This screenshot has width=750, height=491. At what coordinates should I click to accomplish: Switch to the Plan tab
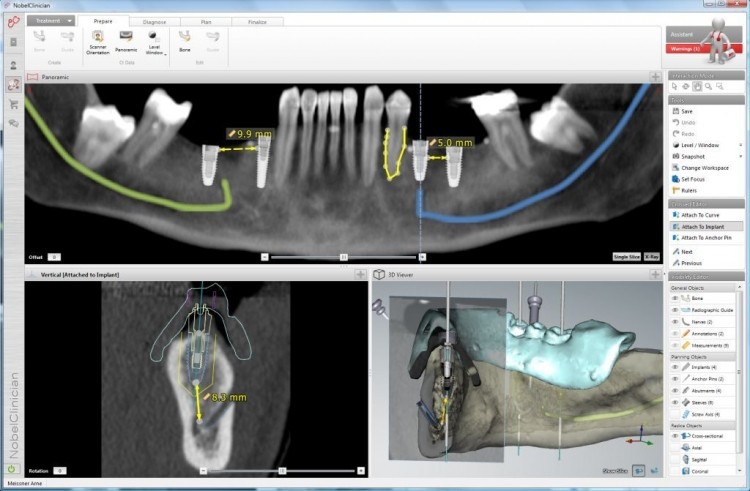pos(206,22)
